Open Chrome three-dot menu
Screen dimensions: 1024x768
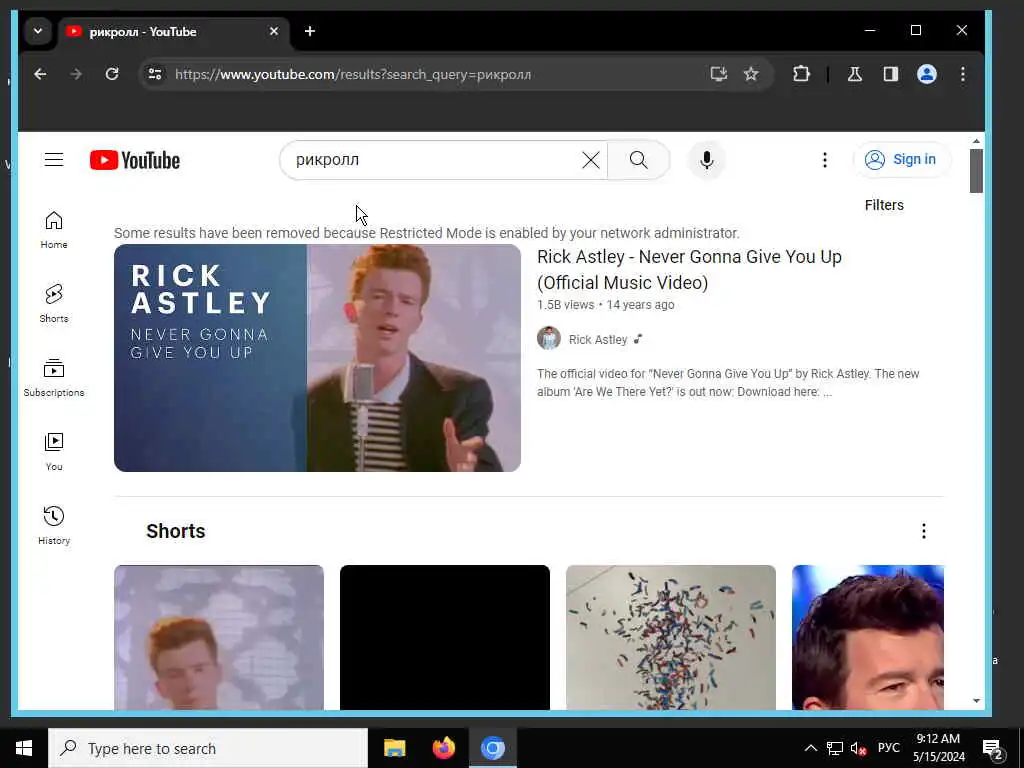[x=963, y=74]
